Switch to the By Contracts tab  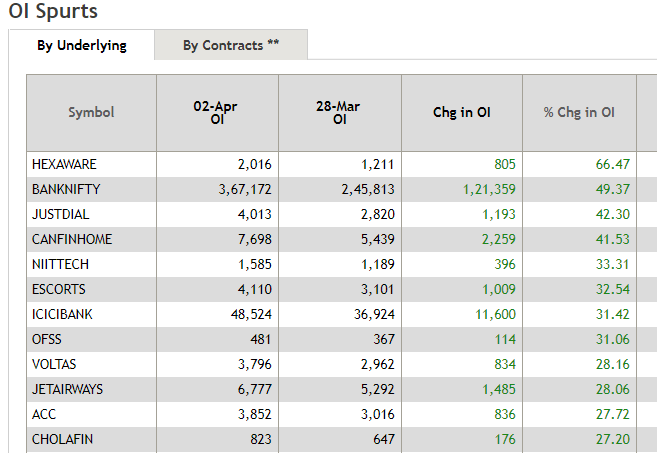click(x=231, y=45)
